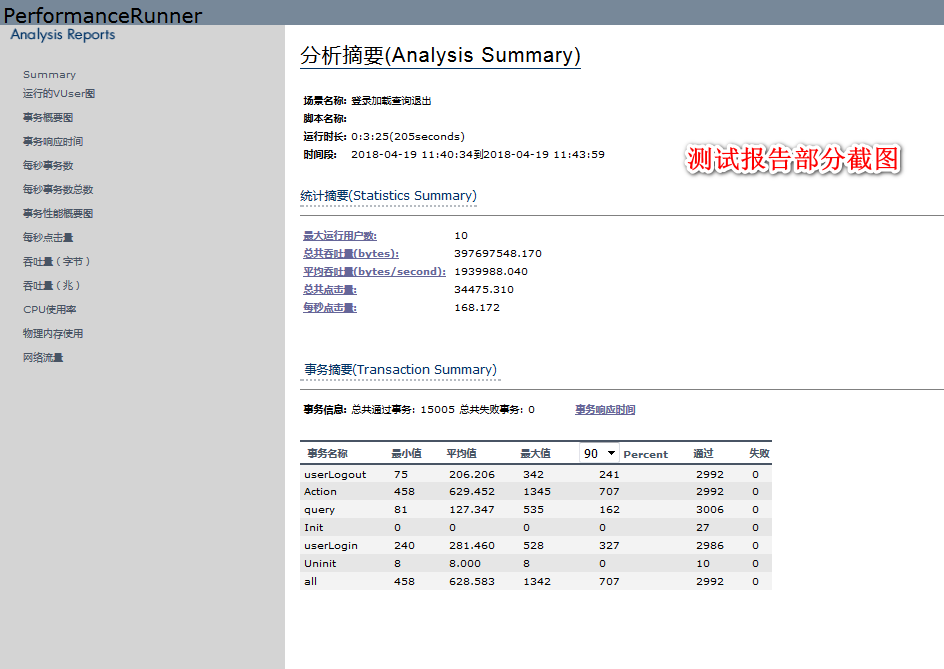
Task: View the 吞吐量（字节）report
Action: click(58, 262)
